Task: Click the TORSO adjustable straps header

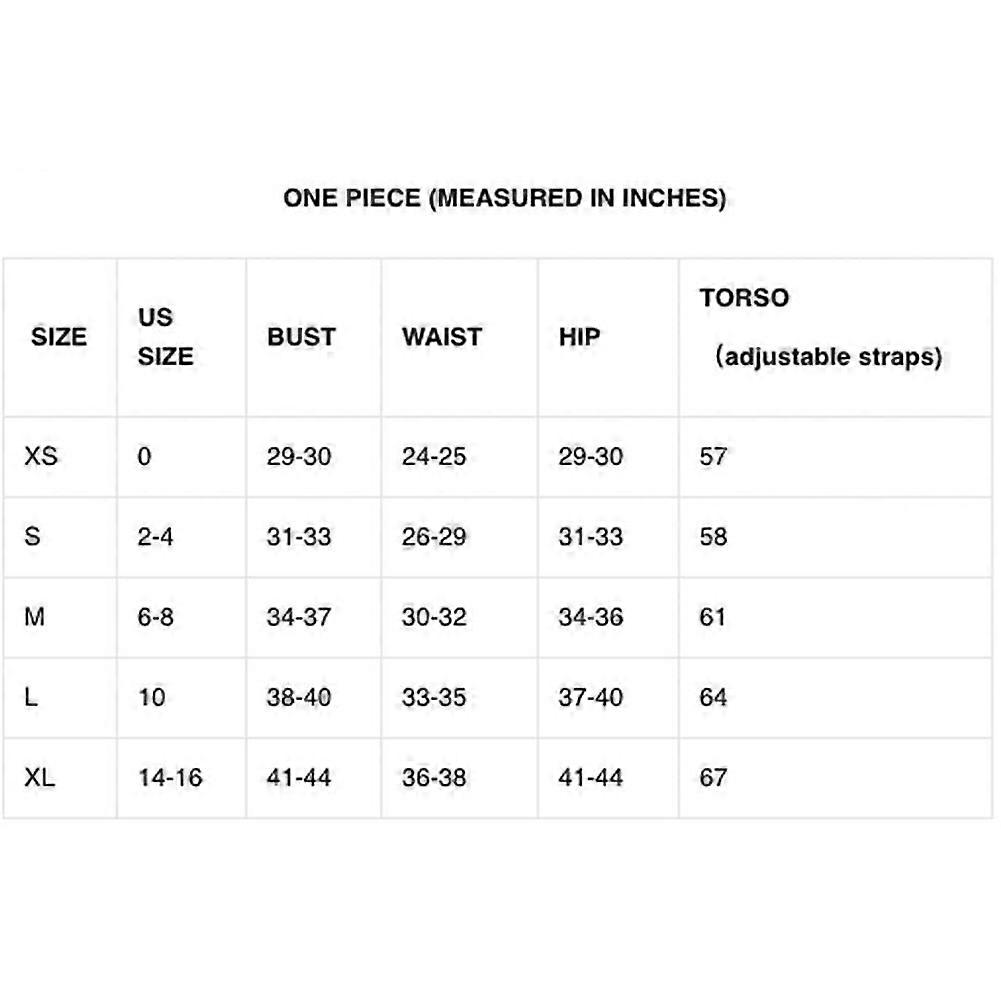Action: pos(821,327)
